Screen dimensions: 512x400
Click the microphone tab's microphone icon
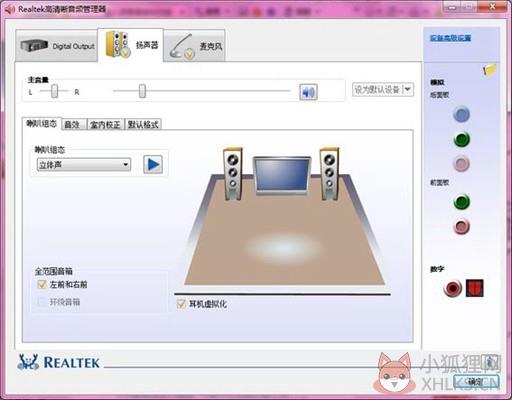[182, 46]
